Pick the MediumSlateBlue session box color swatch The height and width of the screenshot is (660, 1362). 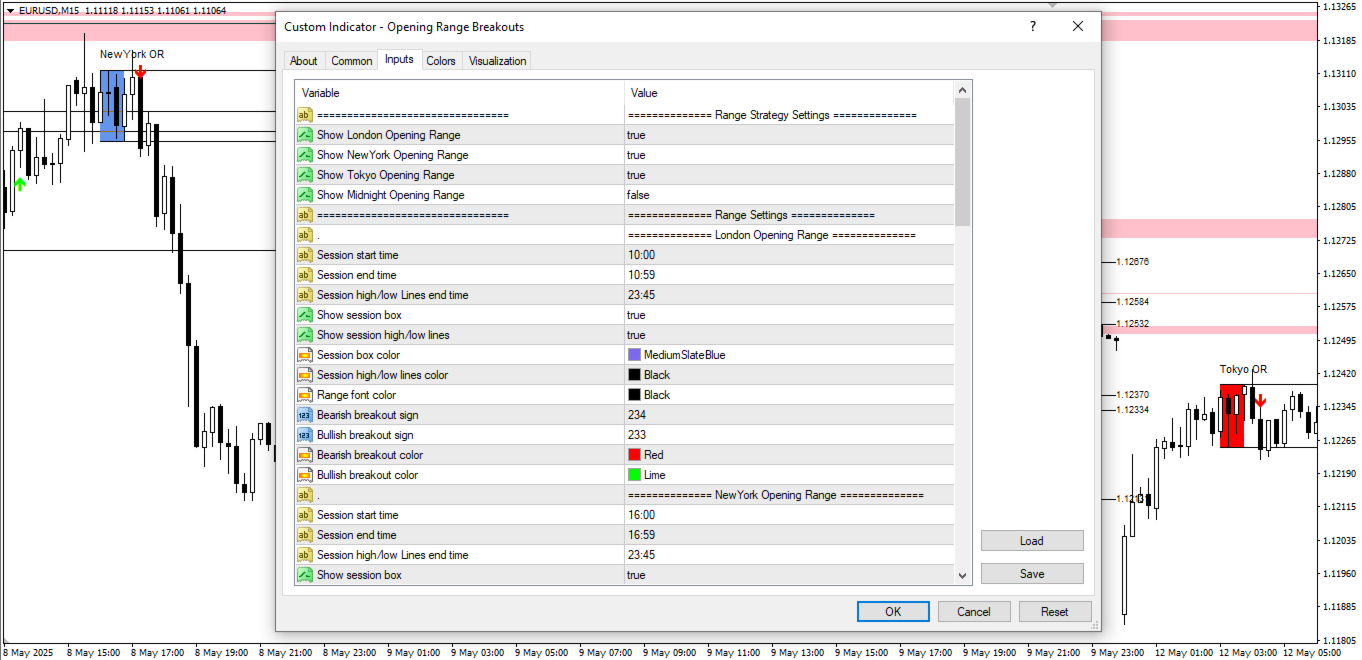pos(634,355)
